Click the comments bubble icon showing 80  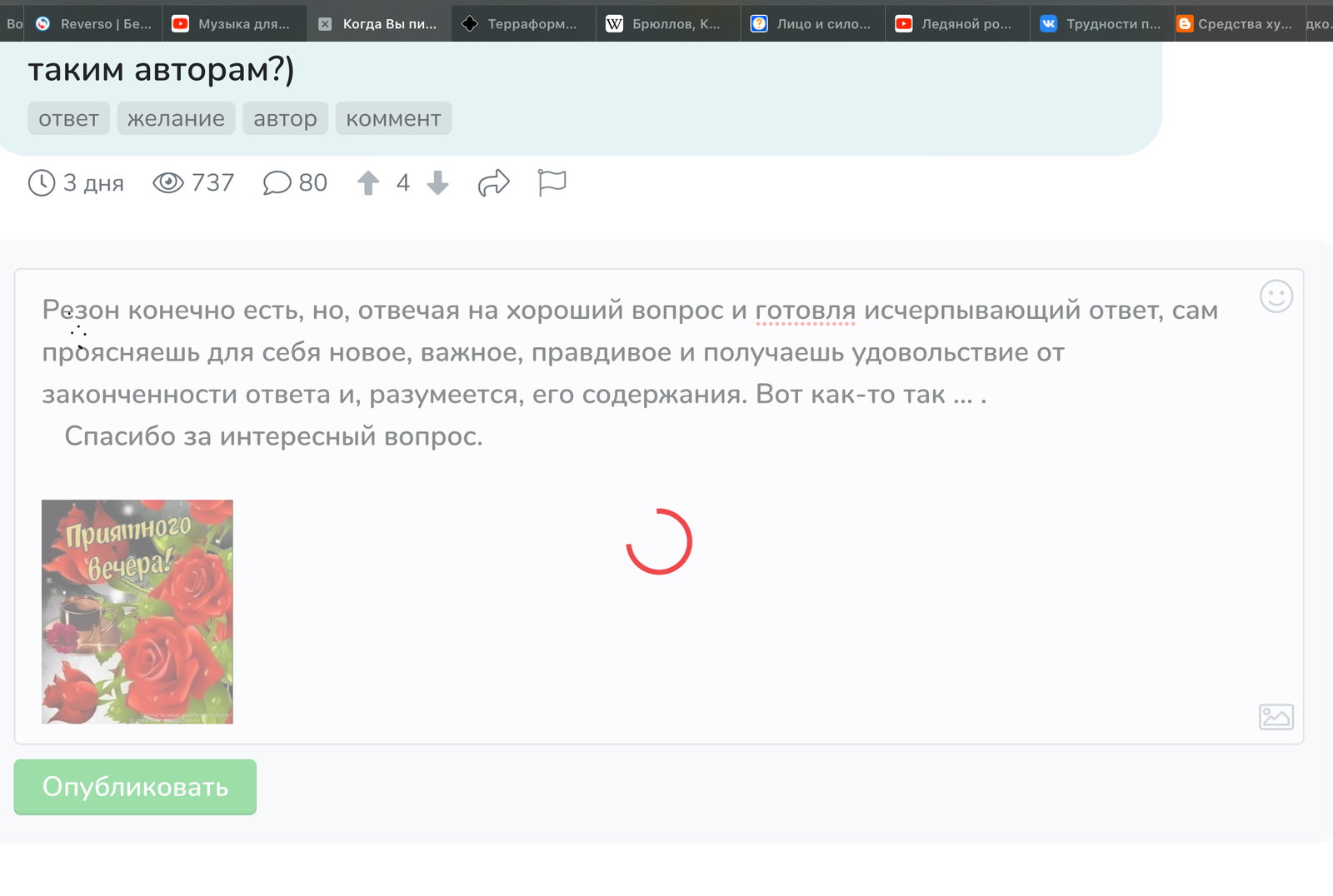point(277,182)
